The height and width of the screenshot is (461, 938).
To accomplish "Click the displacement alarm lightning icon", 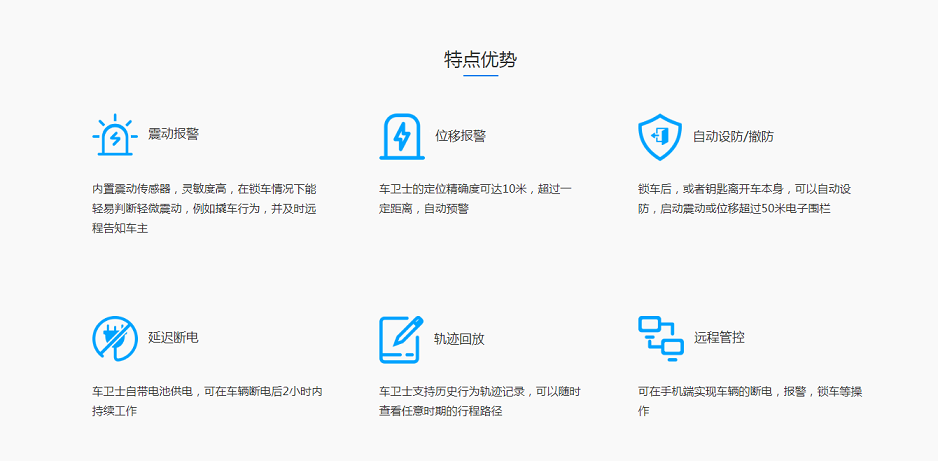I will click(401, 136).
